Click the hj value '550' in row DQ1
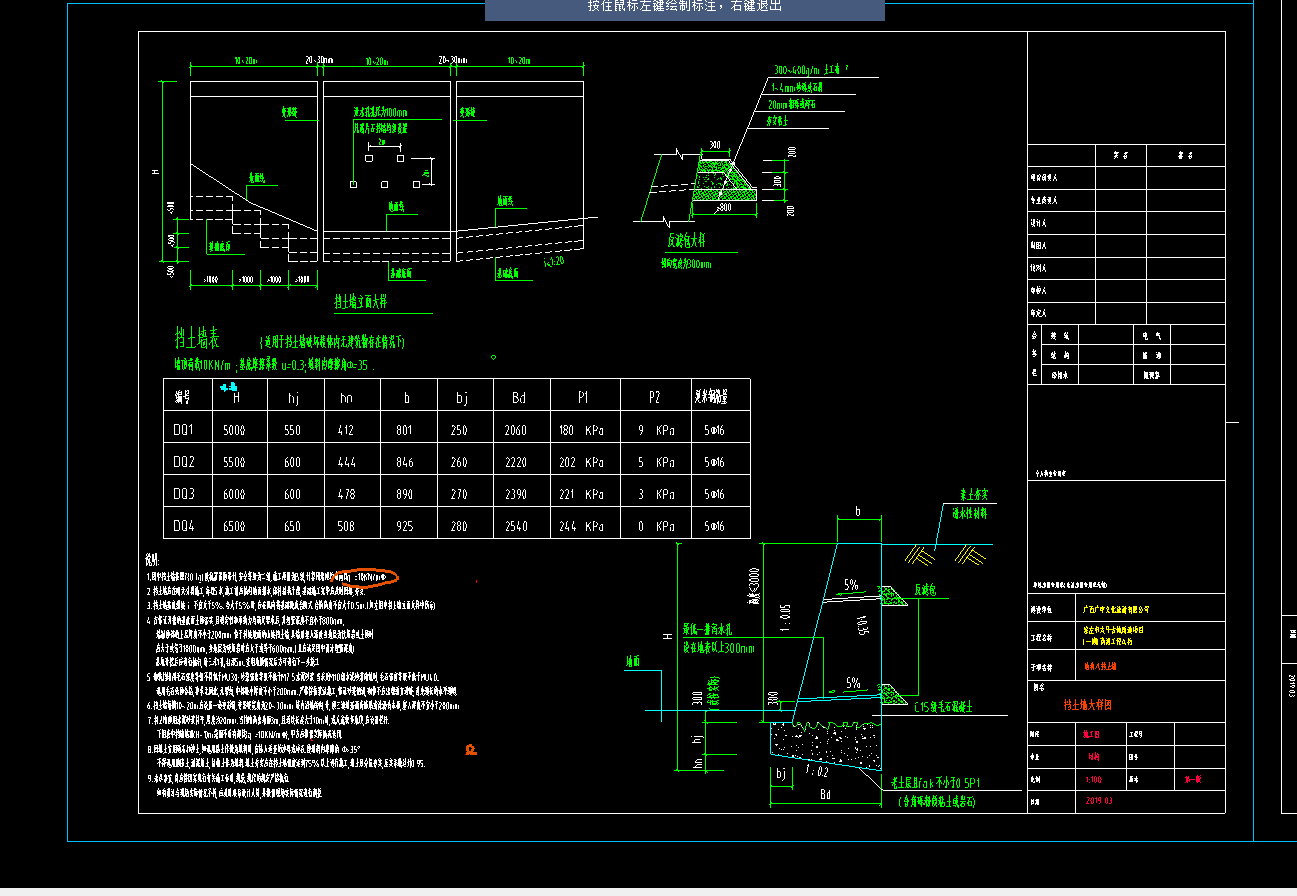Viewport: 1297px width, 896px height. tap(292, 431)
